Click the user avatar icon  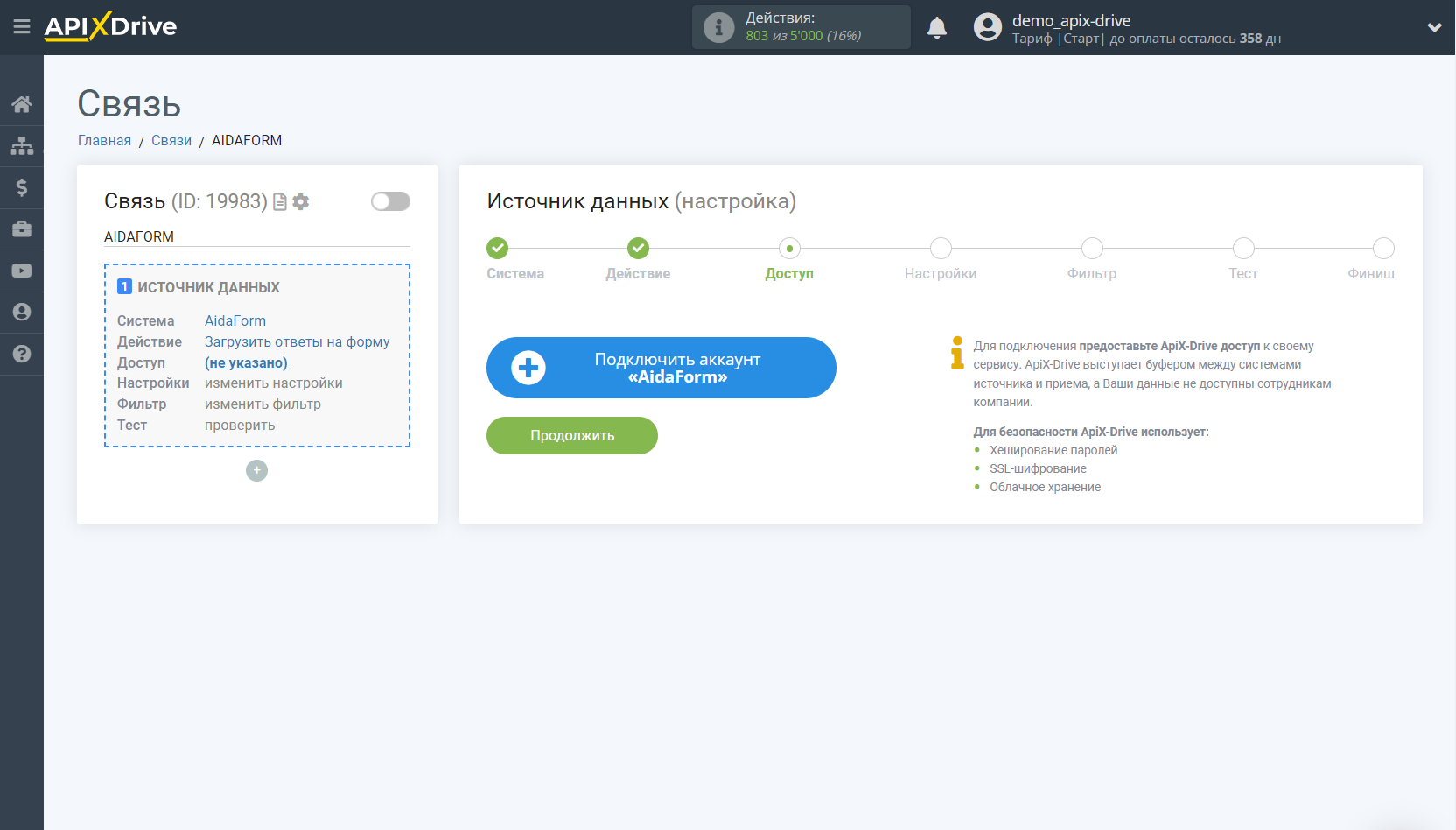pos(988,27)
